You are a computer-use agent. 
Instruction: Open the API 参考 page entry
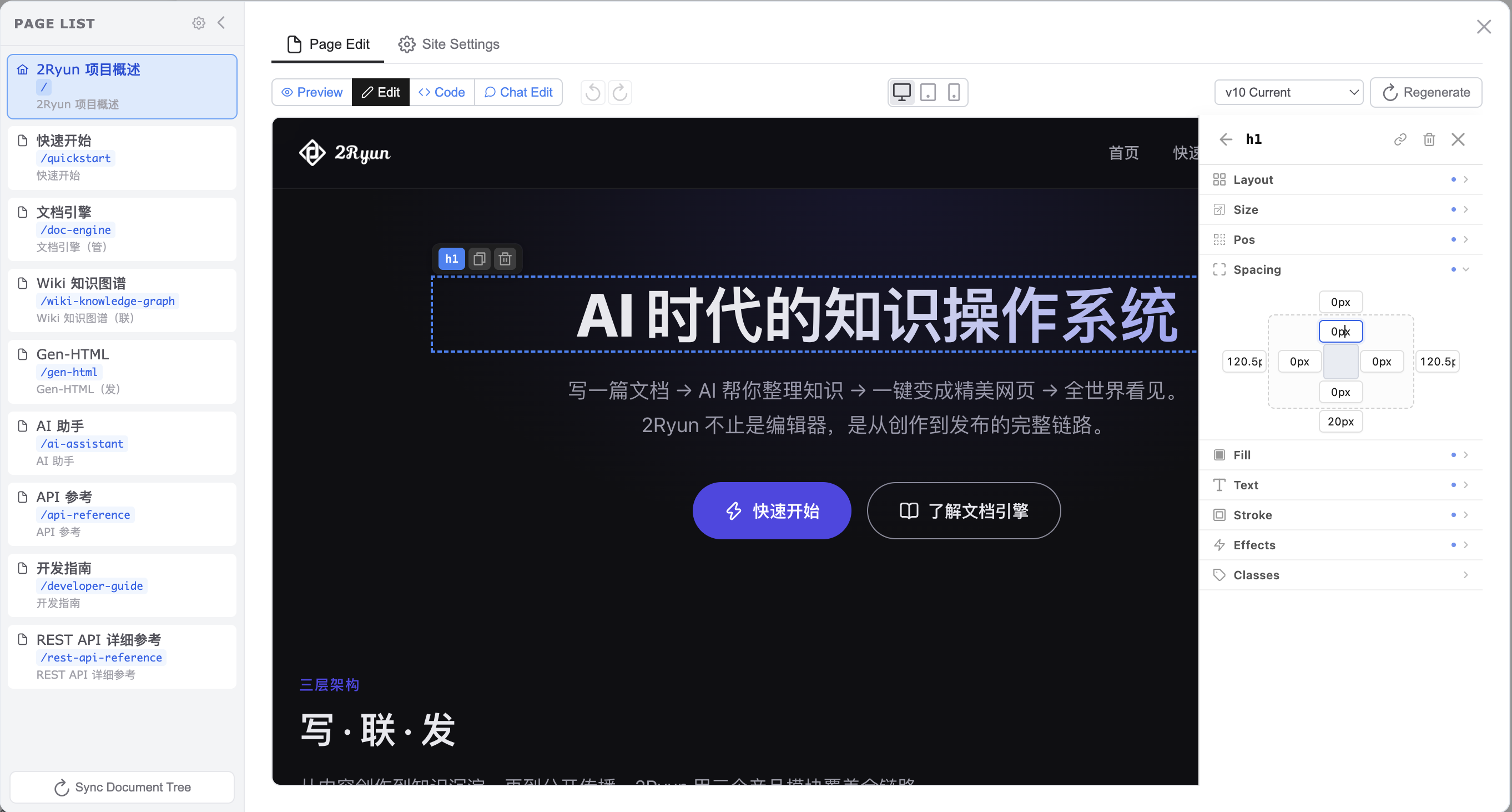click(x=122, y=514)
